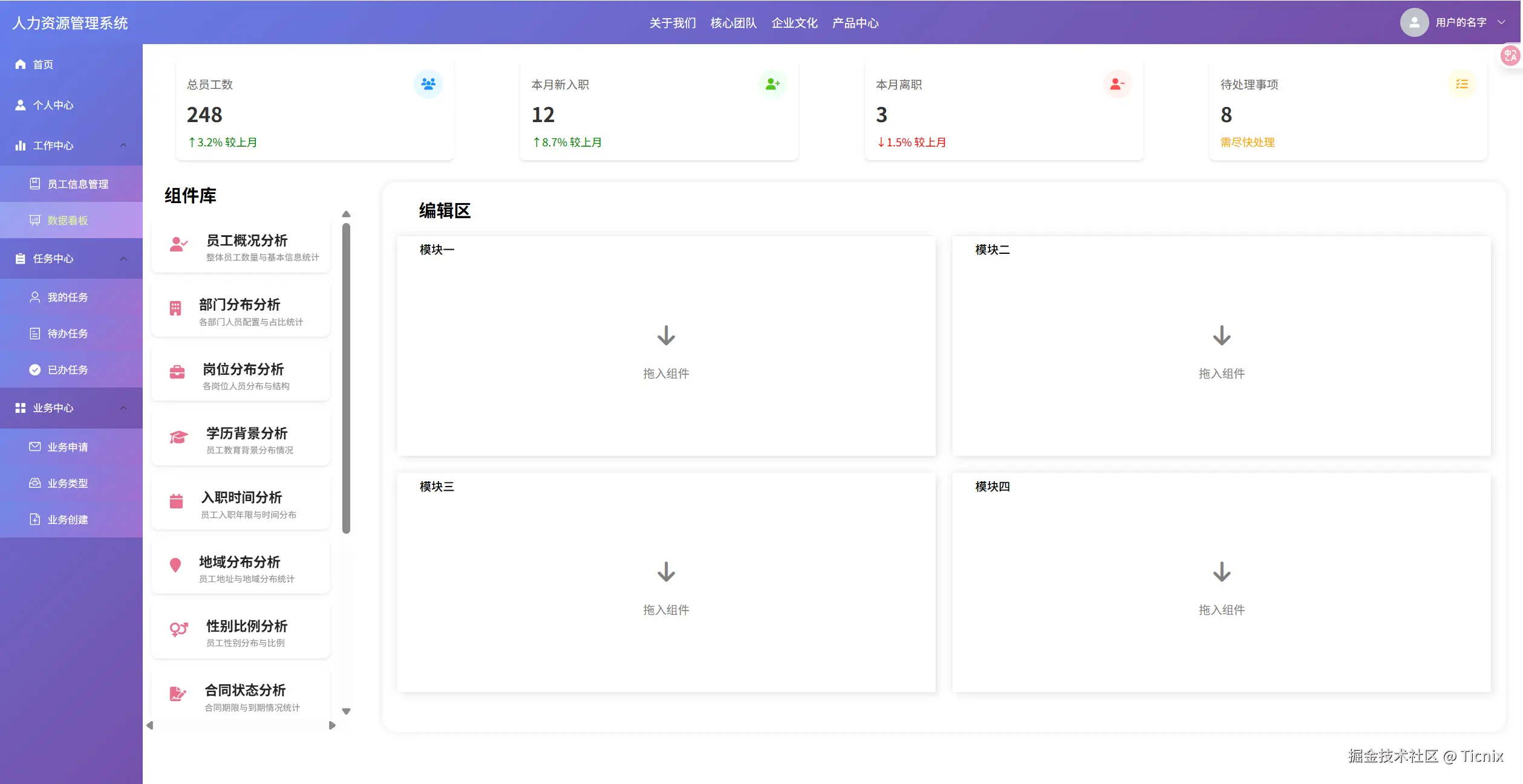Open the 用户的名字 dropdown arrow

tap(1501, 22)
